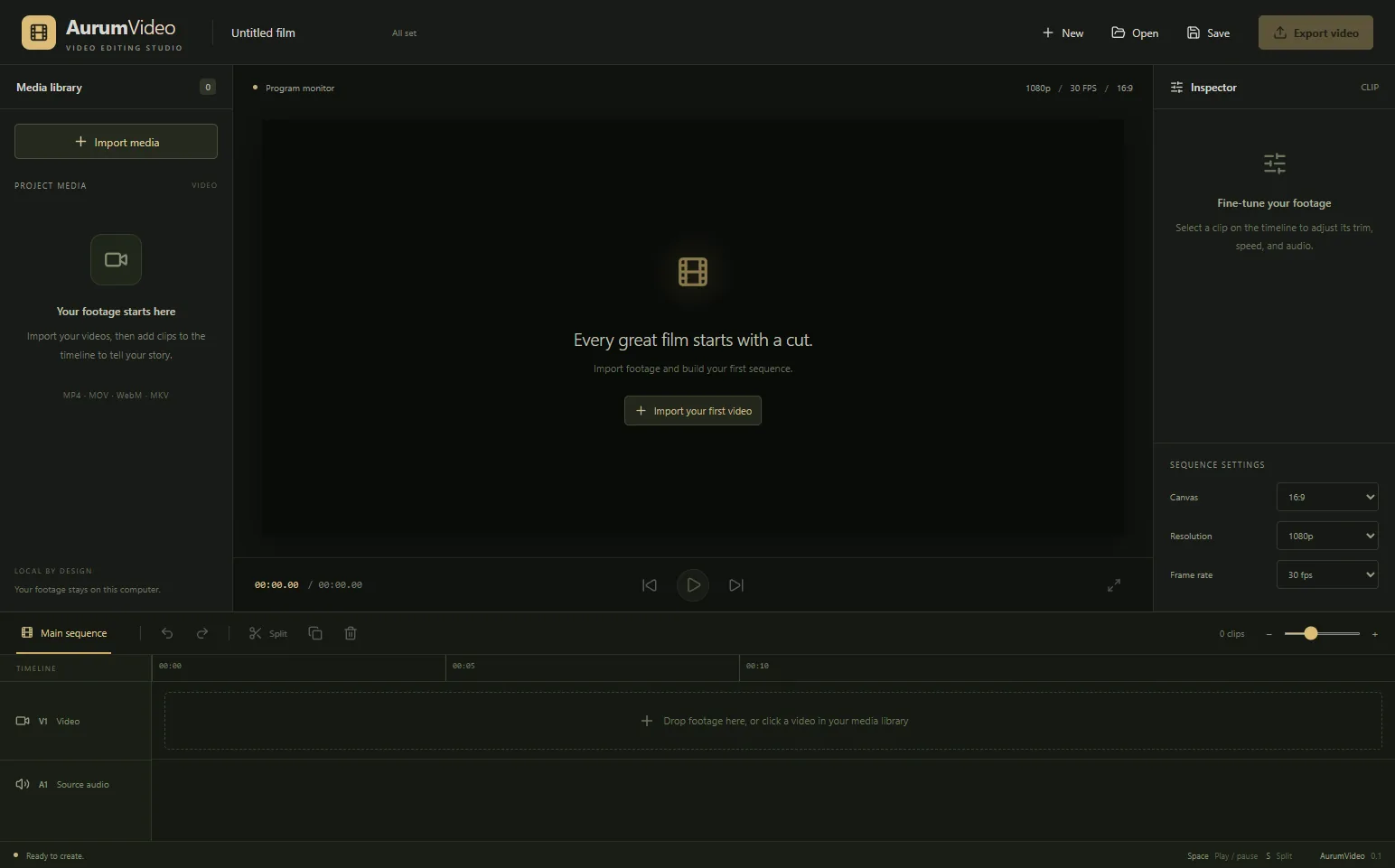This screenshot has height=868, width=1395.
Task: Play the sequence preview
Action: pyautogui.click(x=693, y=585)
